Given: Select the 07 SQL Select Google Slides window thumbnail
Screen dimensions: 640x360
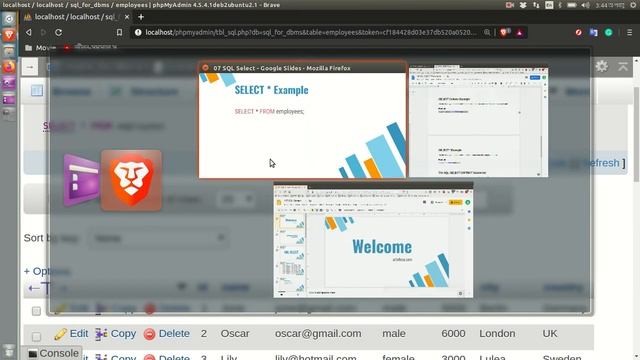Looking at the screenshot, I should (302, 120).
